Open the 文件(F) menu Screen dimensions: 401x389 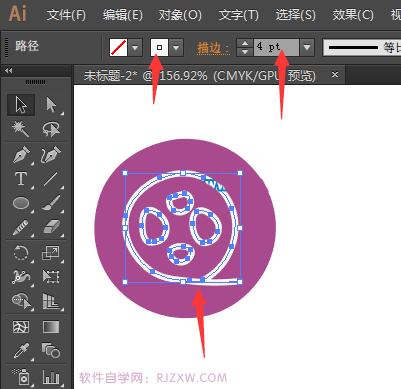tap(66, 15)
